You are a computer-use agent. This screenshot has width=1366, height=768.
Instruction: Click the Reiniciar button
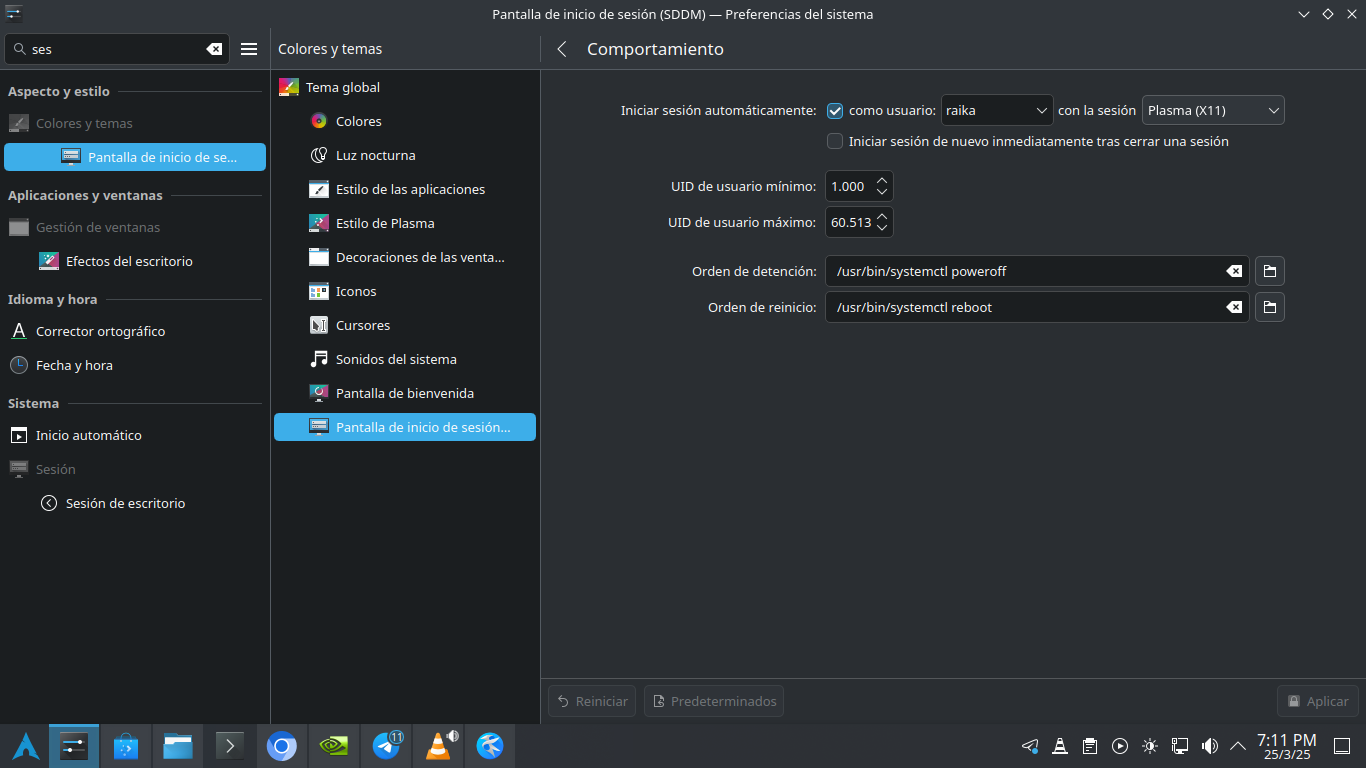coord(592,701)
